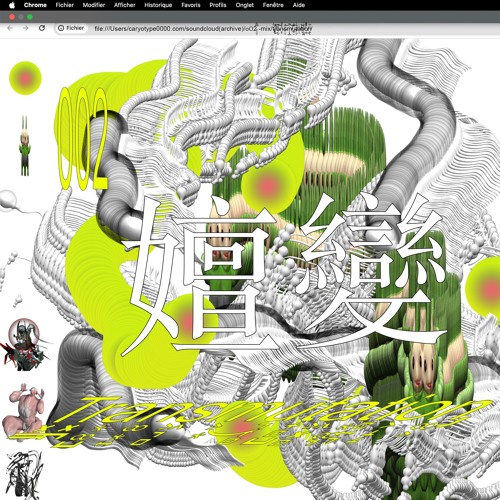Open the Fenêtre menu
The height and width of the screenshot is (500, 500).
click(273, 5)
